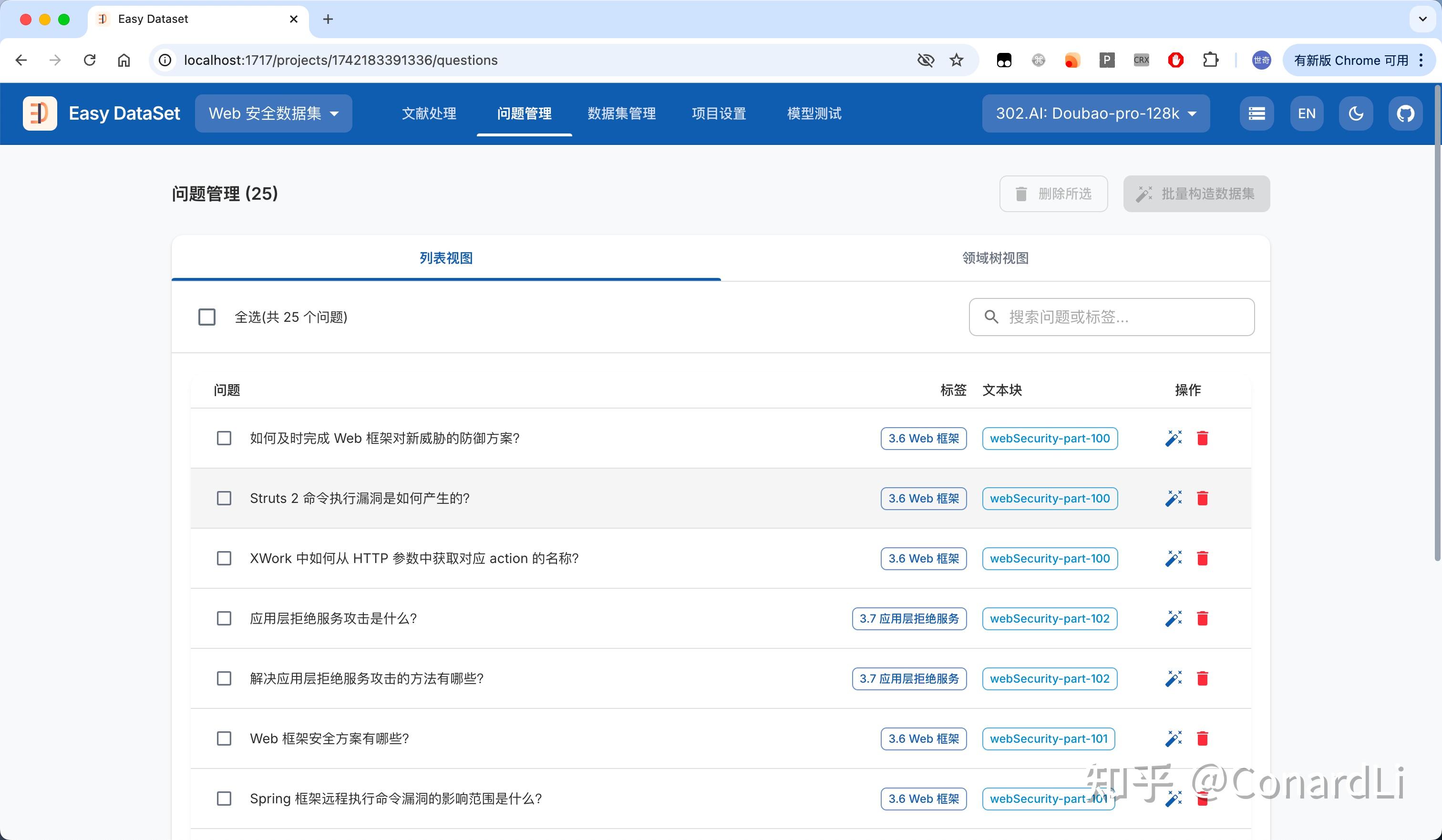Open the project on GitHub icon

click(x=1405, y=113)
